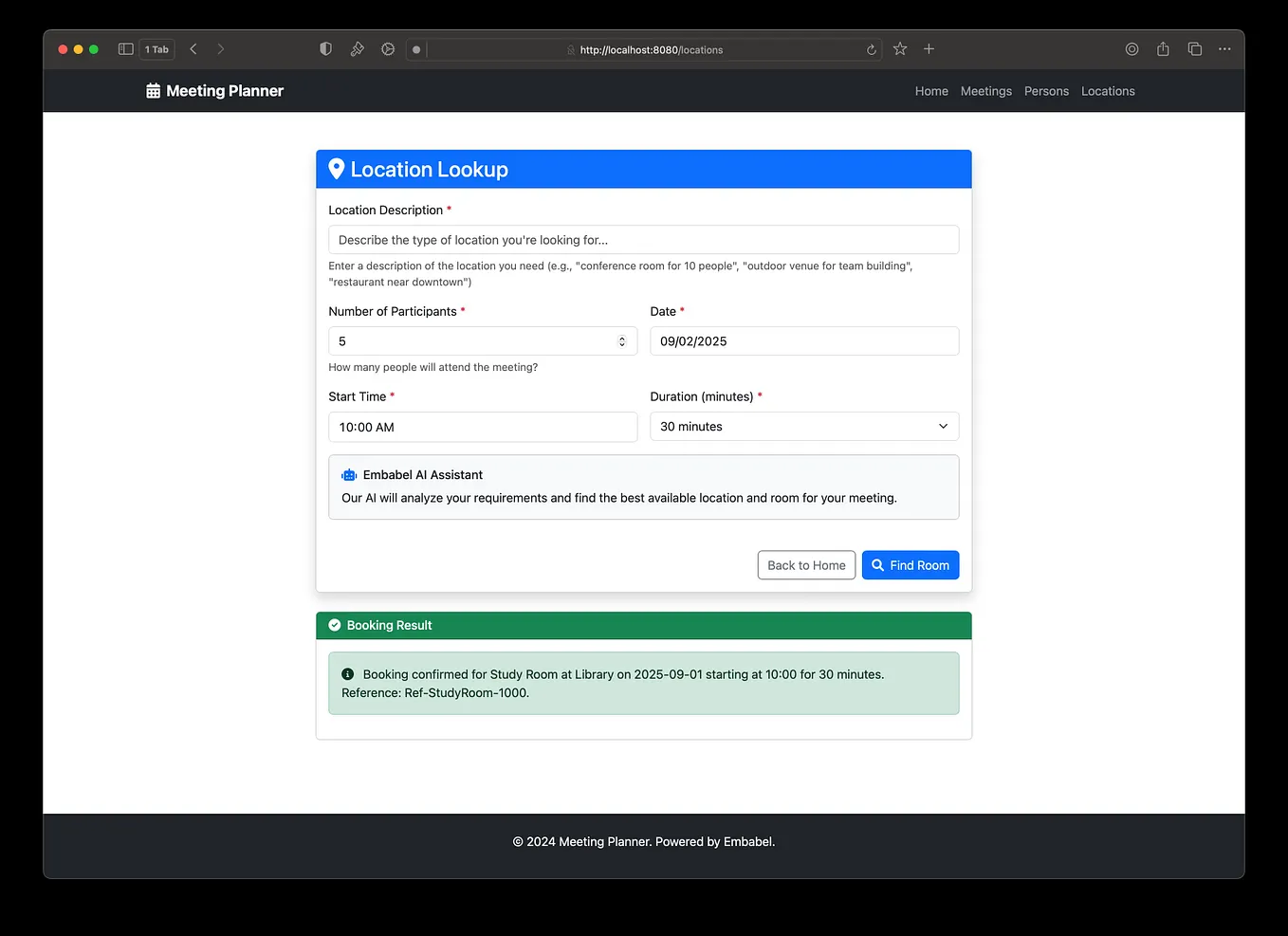Open the Embabel link in the footer
The image size is (1288, 936).
tap(748, 841)
